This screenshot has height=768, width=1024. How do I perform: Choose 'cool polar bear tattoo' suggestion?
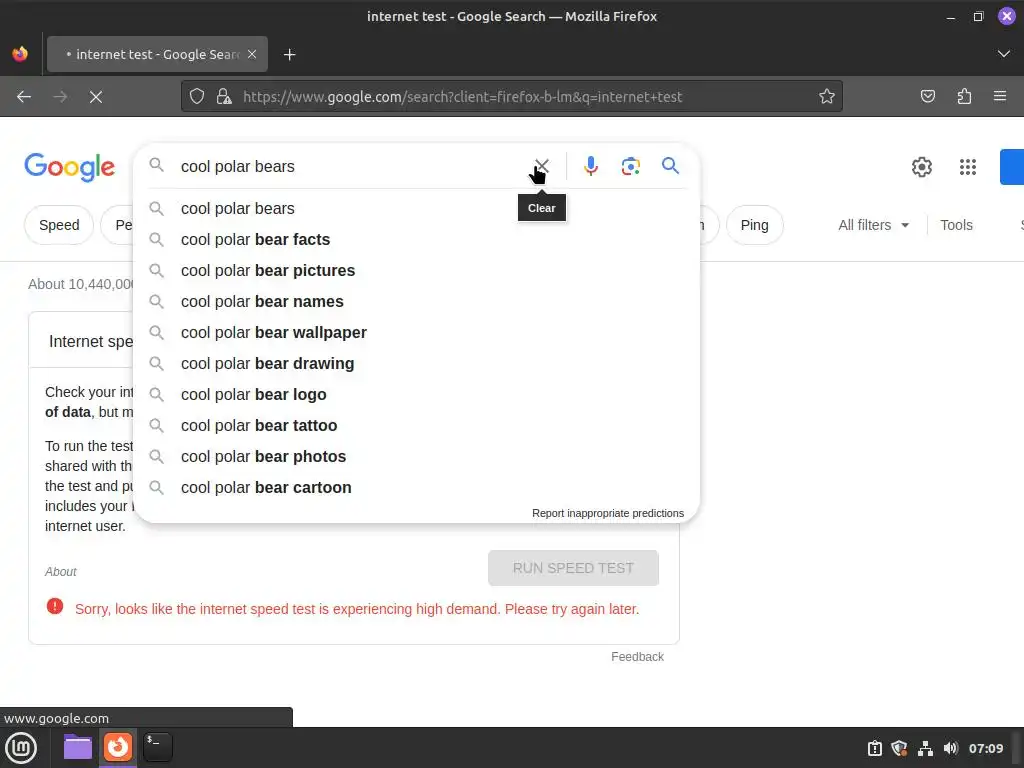pos(416,426)
